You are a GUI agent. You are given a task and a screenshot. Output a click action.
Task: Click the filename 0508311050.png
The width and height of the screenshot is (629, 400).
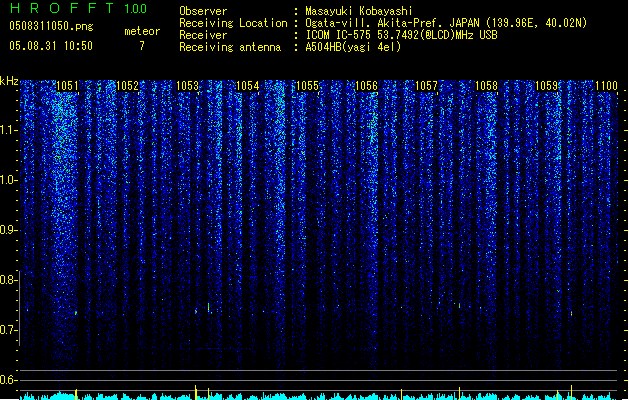pos(51,26)
